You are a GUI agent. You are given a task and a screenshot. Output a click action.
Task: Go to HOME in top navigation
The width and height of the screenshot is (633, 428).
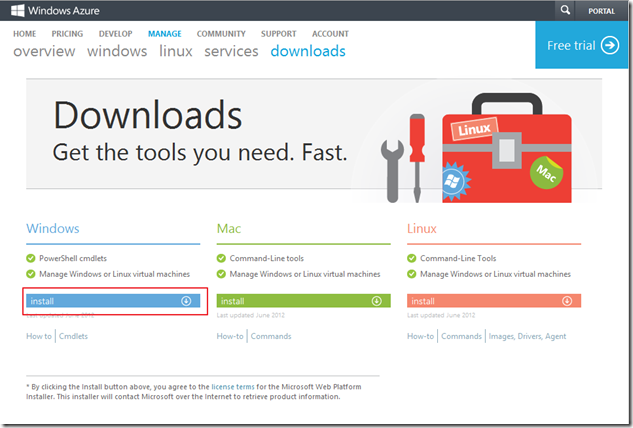tap(25, 34)
